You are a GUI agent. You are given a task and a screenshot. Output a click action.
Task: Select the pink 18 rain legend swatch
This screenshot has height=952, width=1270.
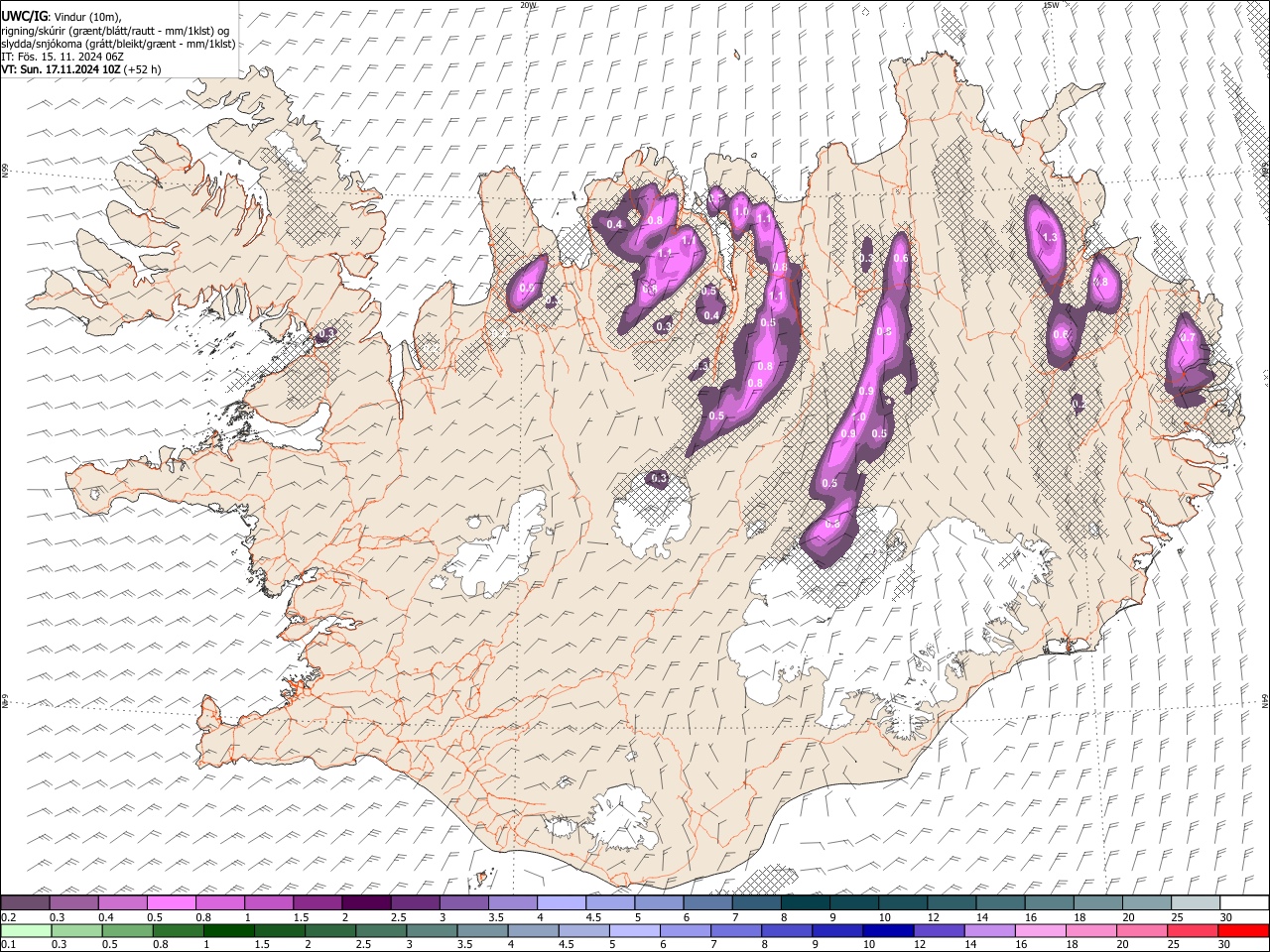1091,930
